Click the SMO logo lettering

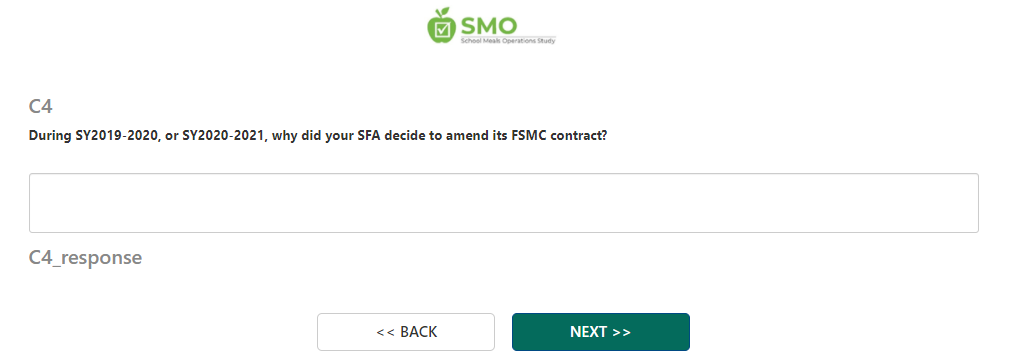coord(489,27)
